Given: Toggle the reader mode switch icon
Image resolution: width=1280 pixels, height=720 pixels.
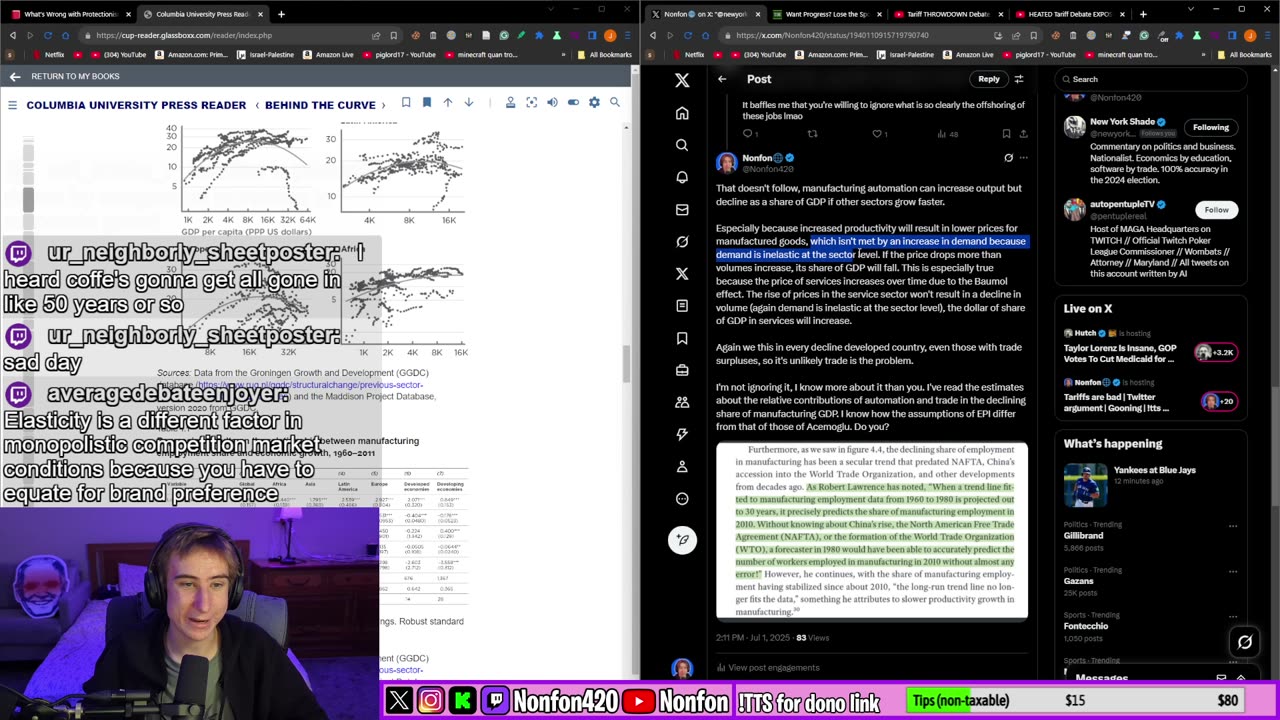Looking at the screenshot, I should (573, 102).
